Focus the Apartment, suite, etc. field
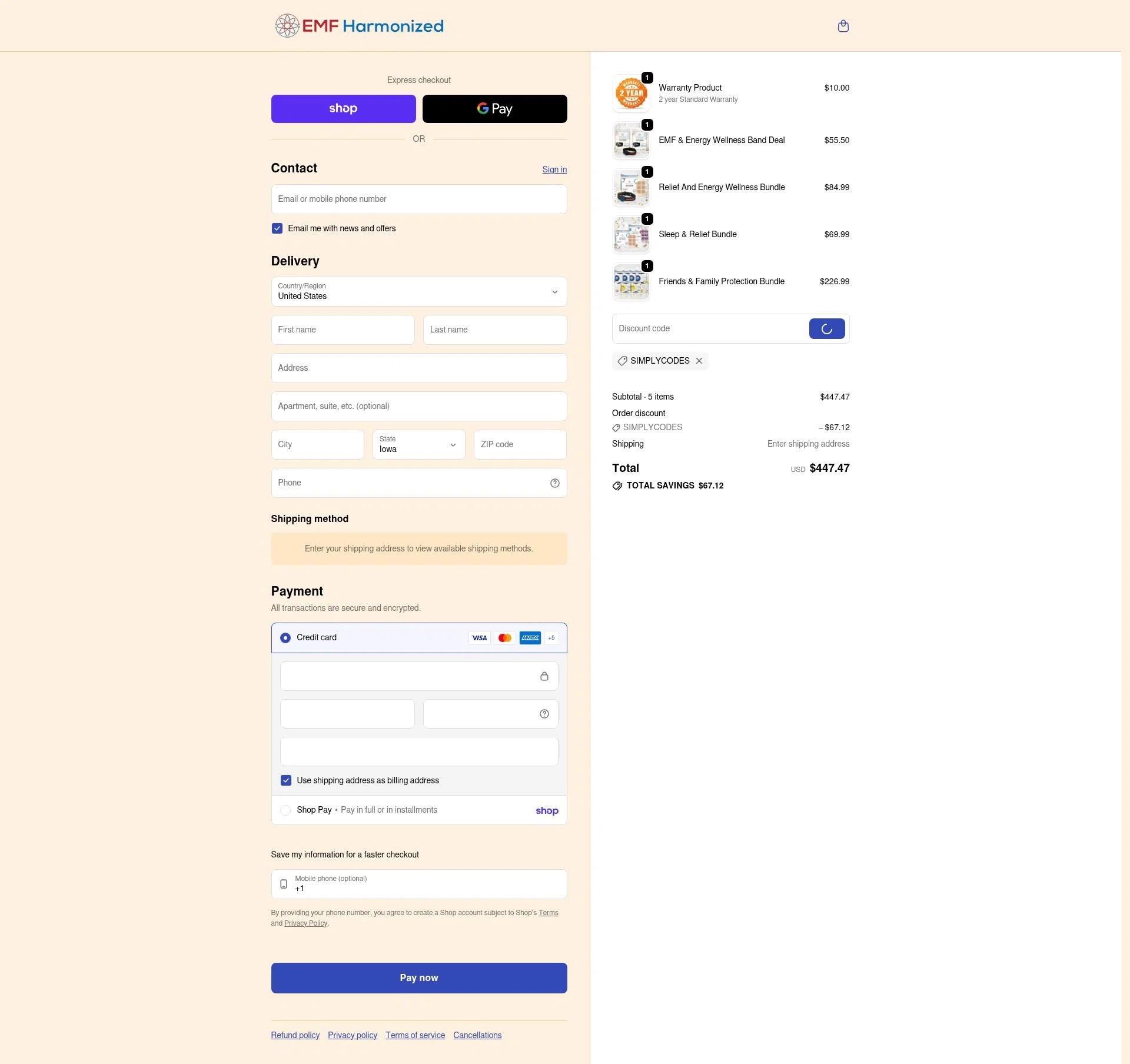Image resolution: width=1130 pixels, height=1064 pixels. tap(419, 407)
